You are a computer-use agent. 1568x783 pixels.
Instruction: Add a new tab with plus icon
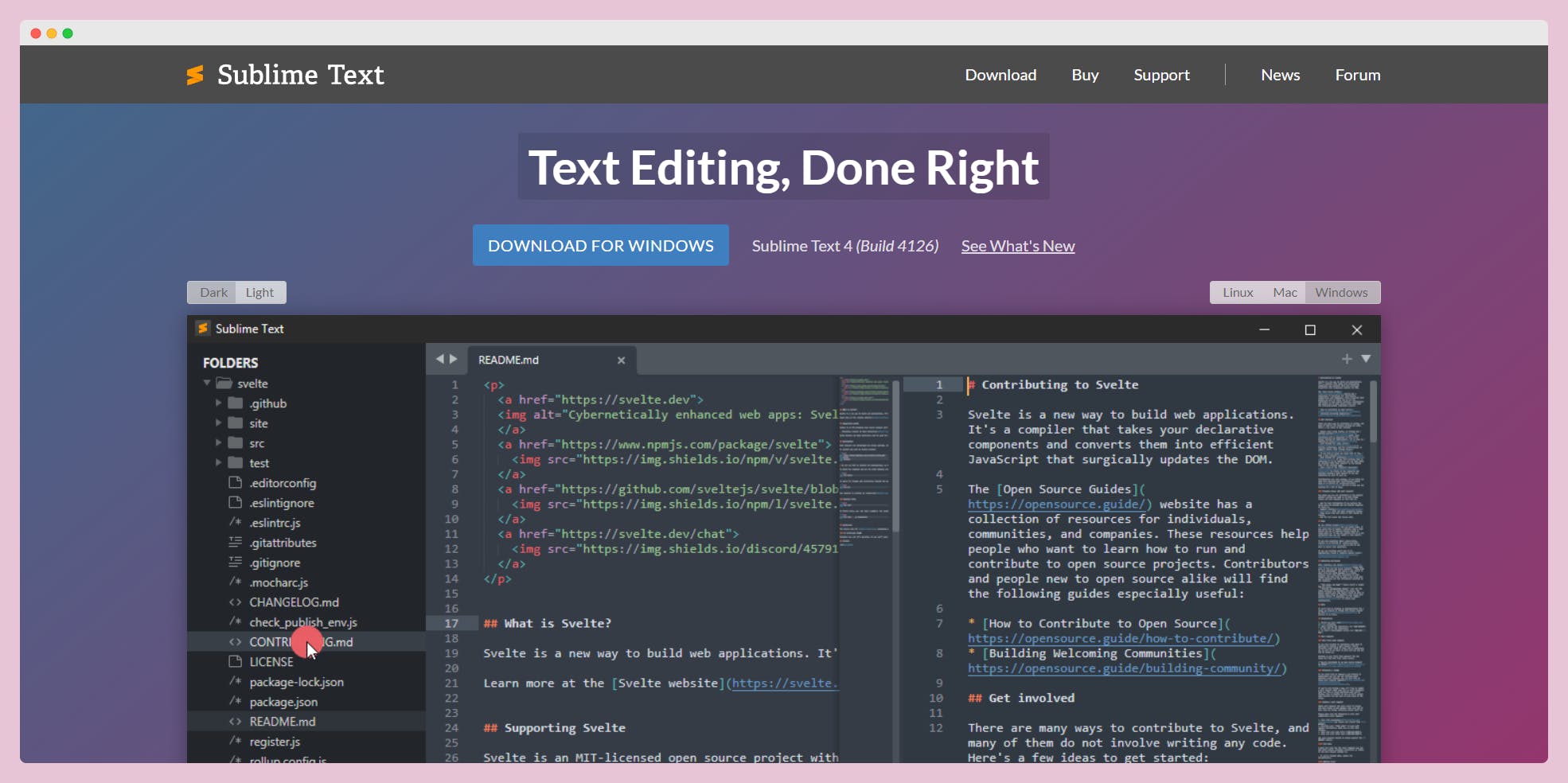(x=1347, y=359)
